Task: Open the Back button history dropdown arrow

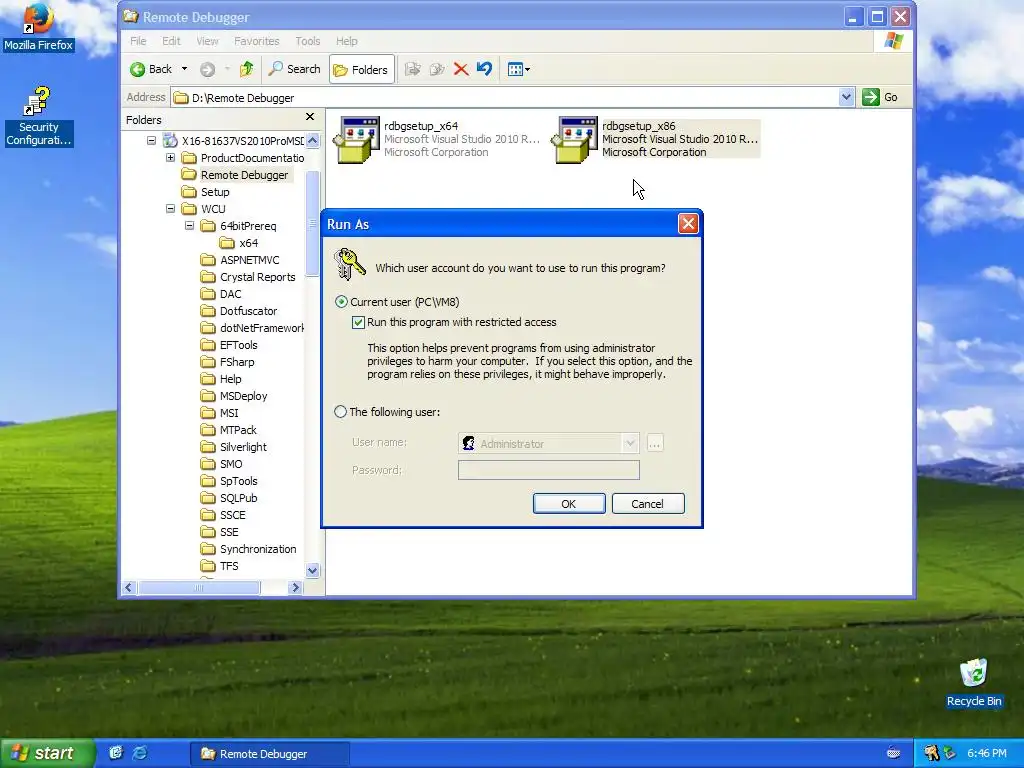Action: [x=185, y=69]
